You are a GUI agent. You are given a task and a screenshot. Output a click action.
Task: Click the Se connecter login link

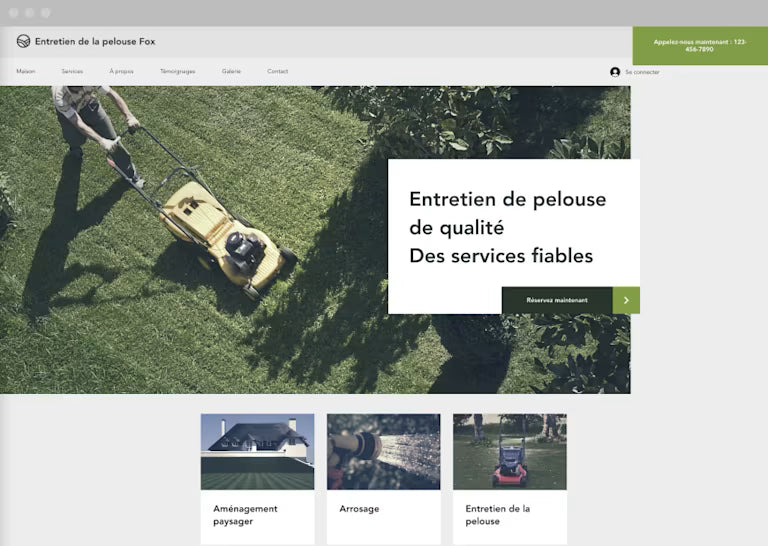point(642,72)
